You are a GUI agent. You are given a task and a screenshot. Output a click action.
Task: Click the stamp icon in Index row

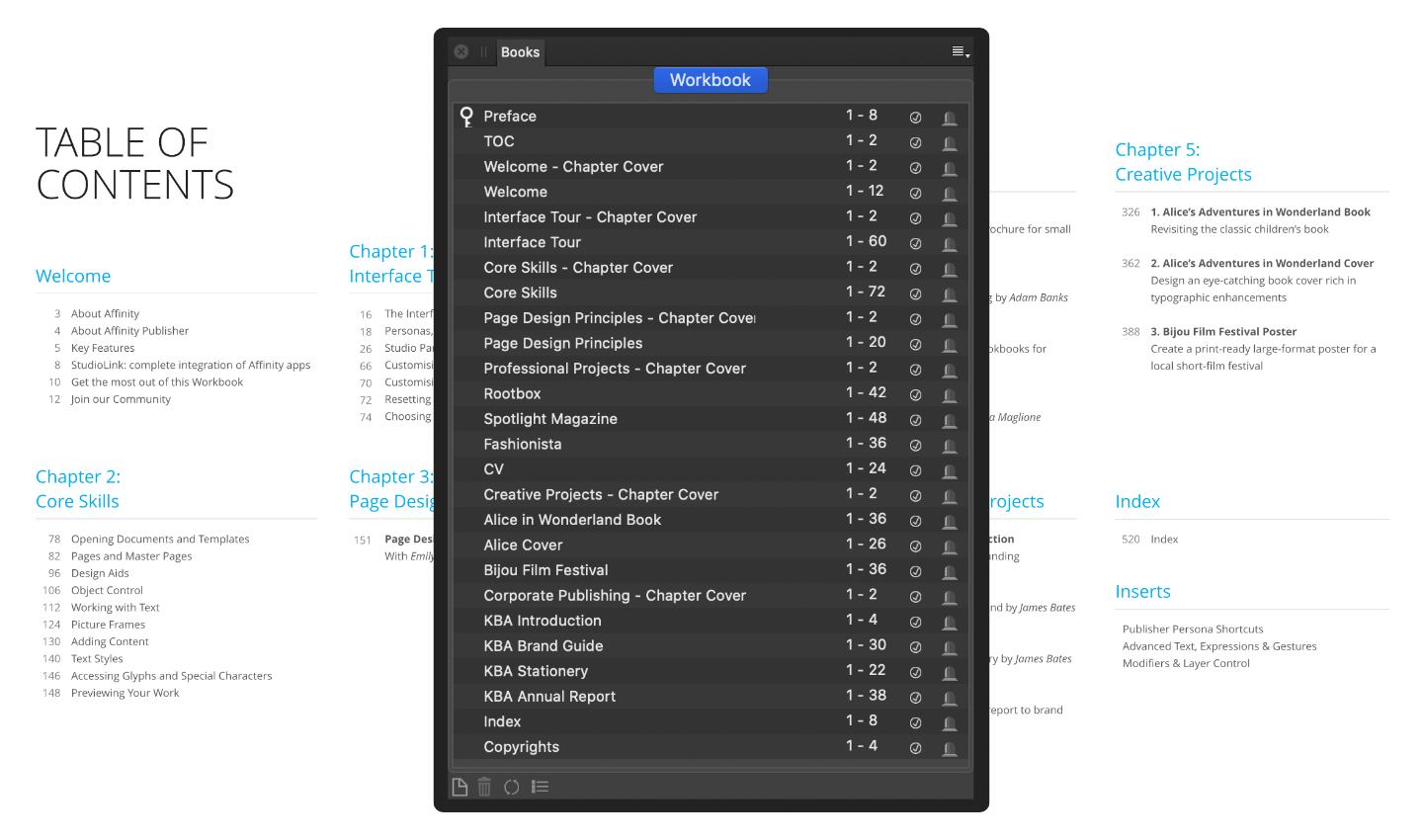[x=949, y=722]
